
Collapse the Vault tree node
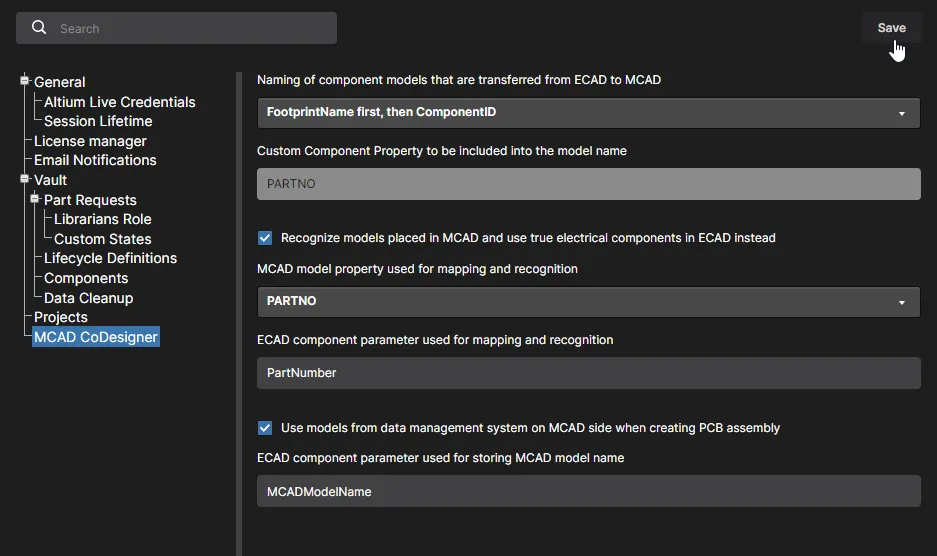25,179
